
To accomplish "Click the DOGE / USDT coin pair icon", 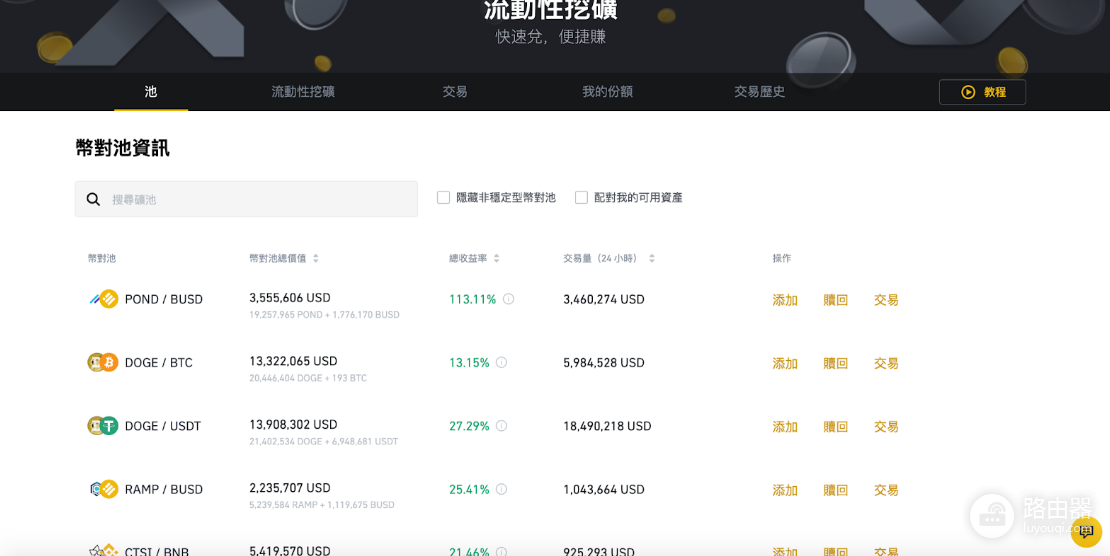I will tap(103, 426).
